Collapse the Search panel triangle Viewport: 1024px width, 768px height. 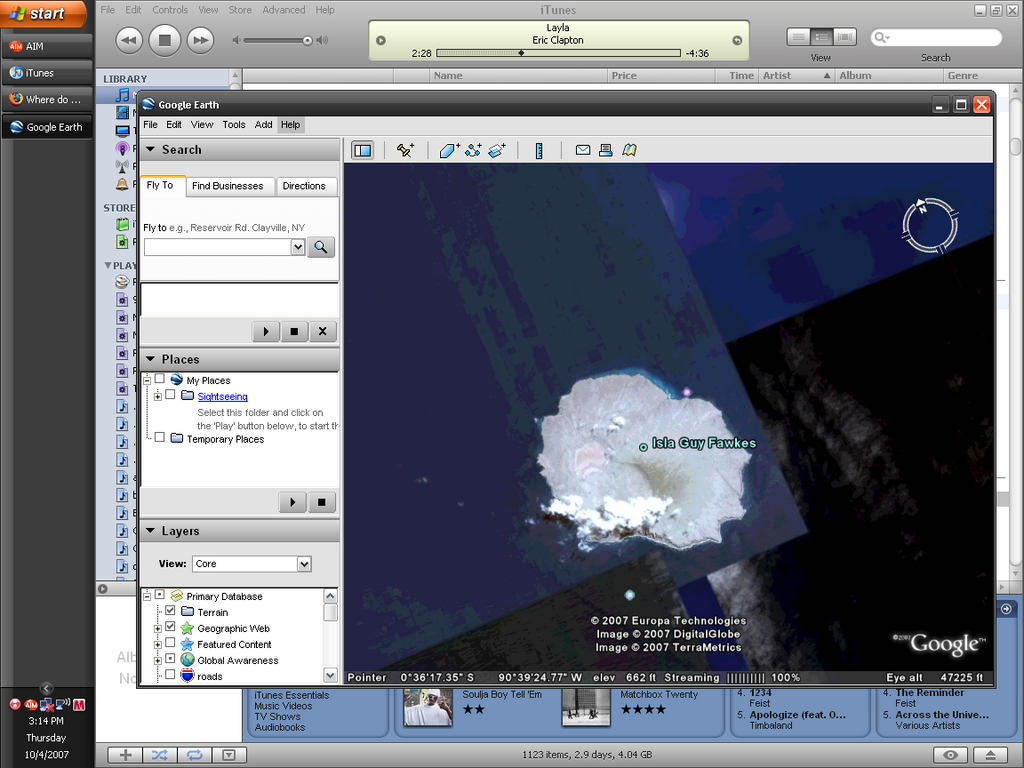pyautogui.click(x=150, y=150)
